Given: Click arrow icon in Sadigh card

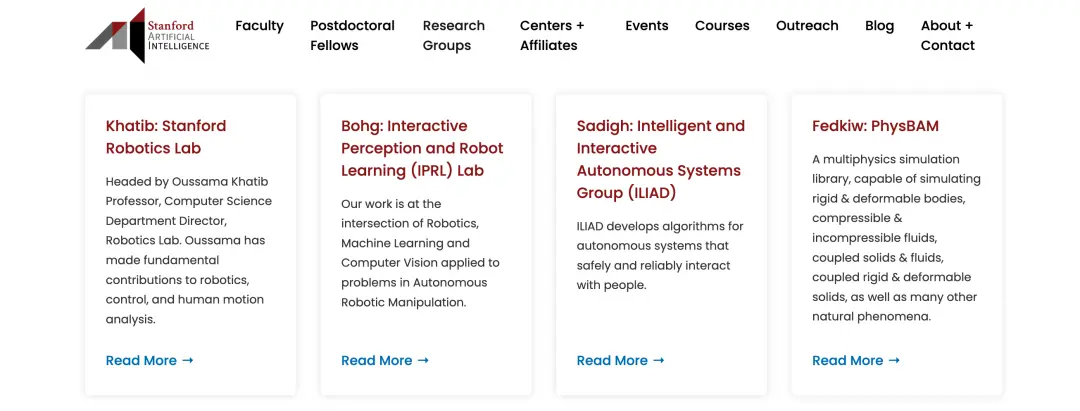Looking at the screenshot, I should point(659,360).
